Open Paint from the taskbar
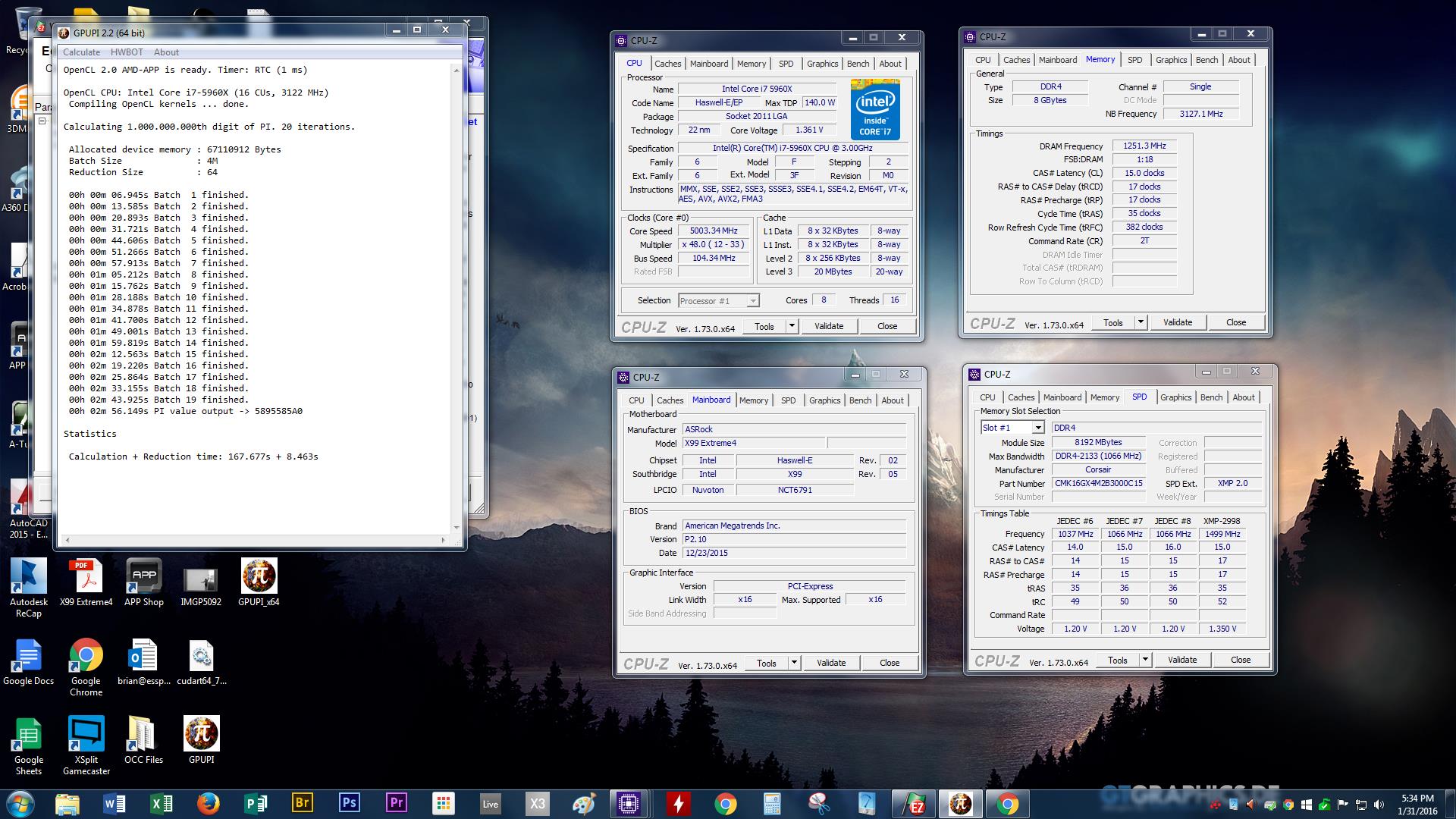This screenshot has height=819, width=1456. pos(584,804)
